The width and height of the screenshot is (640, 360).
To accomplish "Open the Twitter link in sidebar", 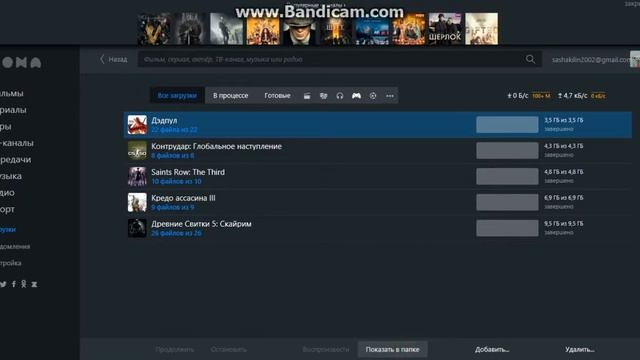I will [x=3, y=284].
